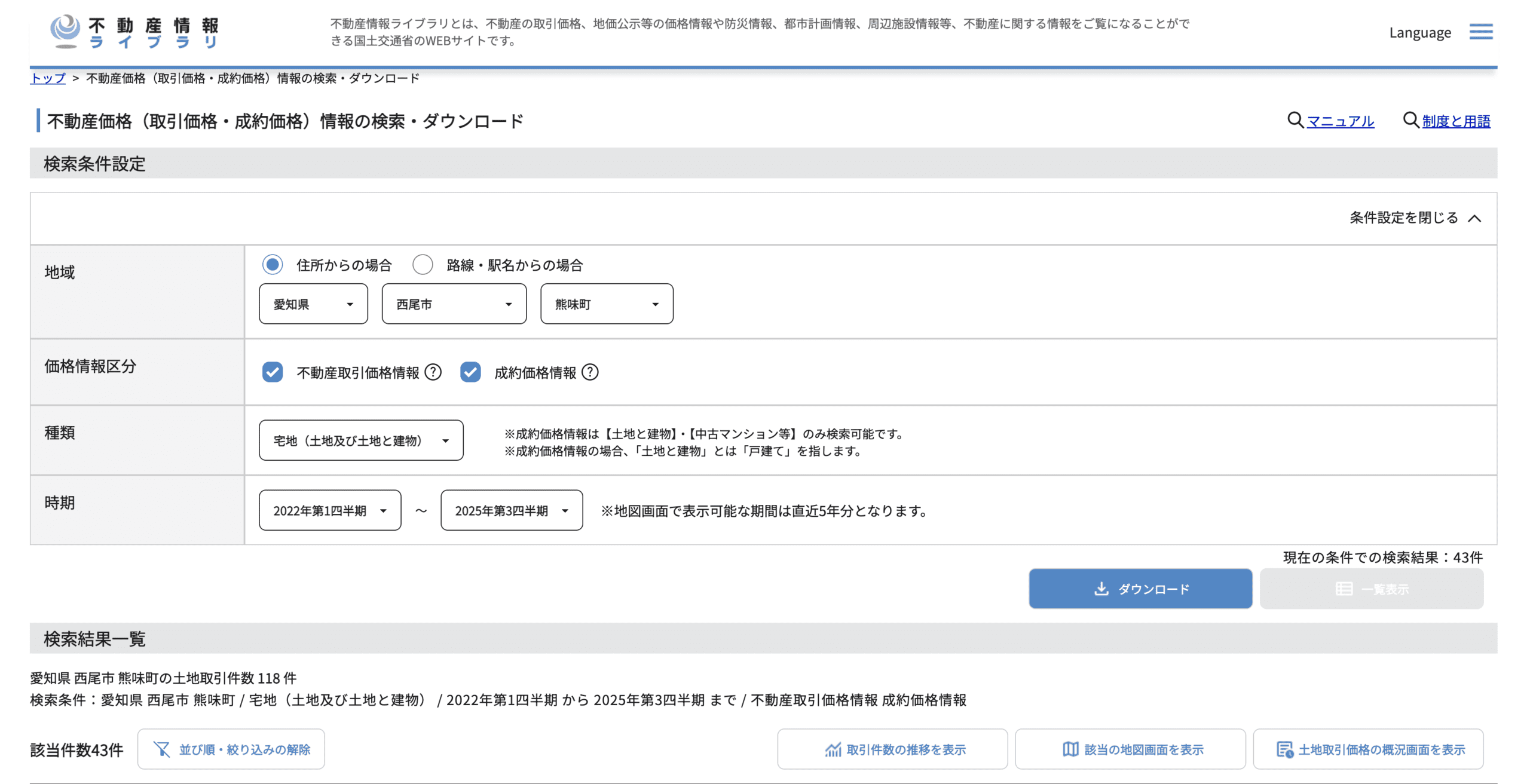The image size is (1530, 784).
Task: Click 取引件数の推移を表示 button
Action: coord(892,749)
